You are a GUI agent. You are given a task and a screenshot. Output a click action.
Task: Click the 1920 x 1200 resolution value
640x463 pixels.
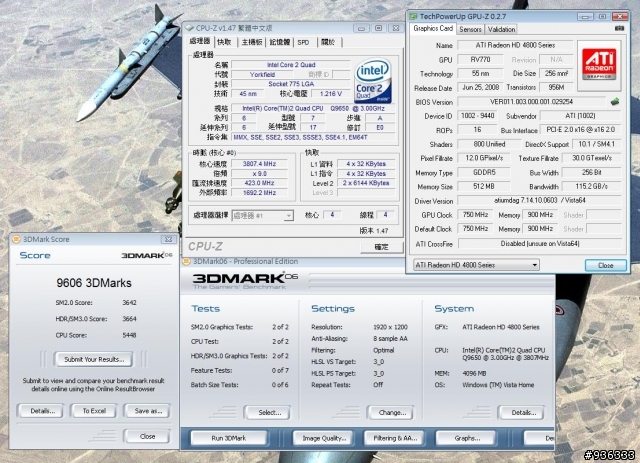click(390, 327)
